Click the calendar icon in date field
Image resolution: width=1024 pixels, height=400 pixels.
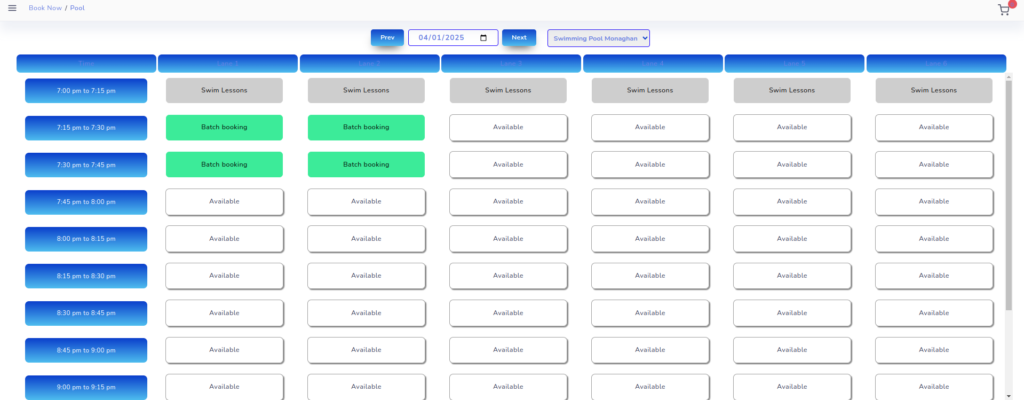click(484, 38)
